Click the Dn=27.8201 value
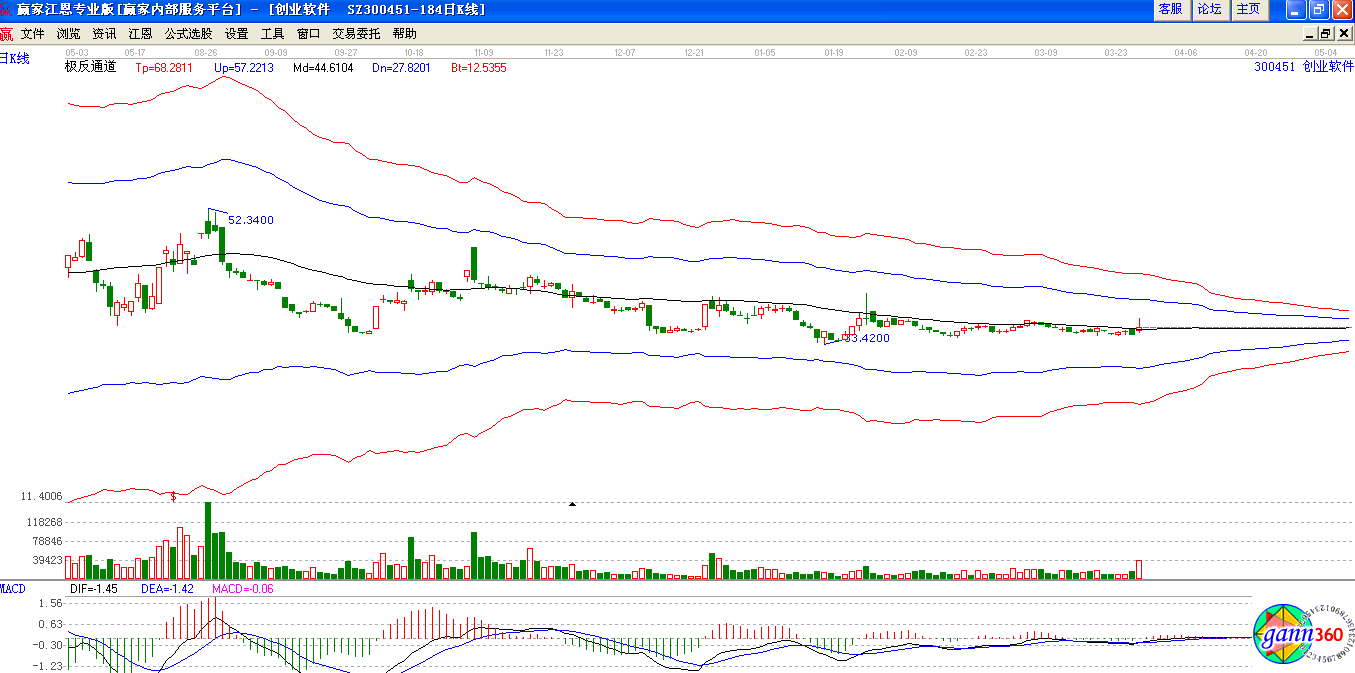The width and height of the screenshot is (1355, 673). pyautogui.click(x=401, y=68)
